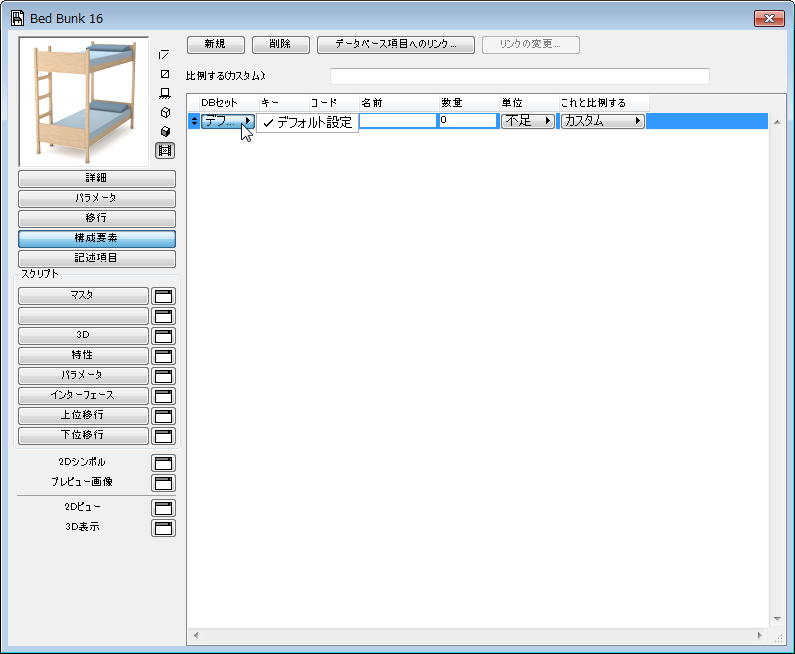Click the 名前 column header
The height and width of the screenshot is (654, 795).
click(x=399, y=103)
